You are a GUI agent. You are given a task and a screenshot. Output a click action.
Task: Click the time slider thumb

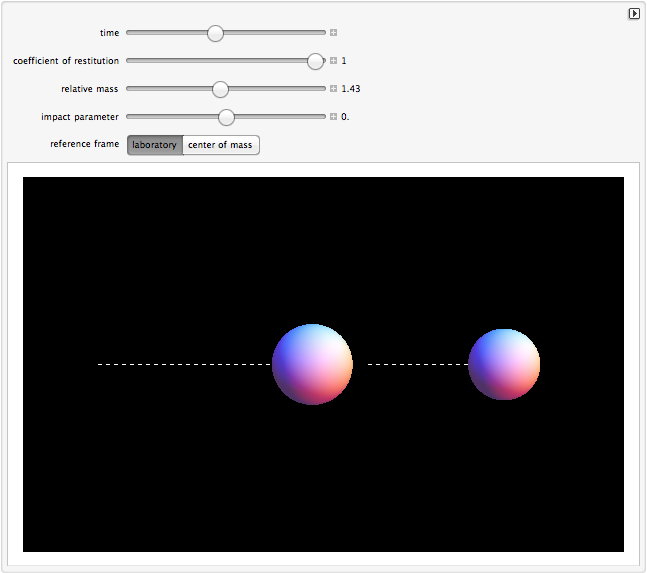[x=215, y=33]
